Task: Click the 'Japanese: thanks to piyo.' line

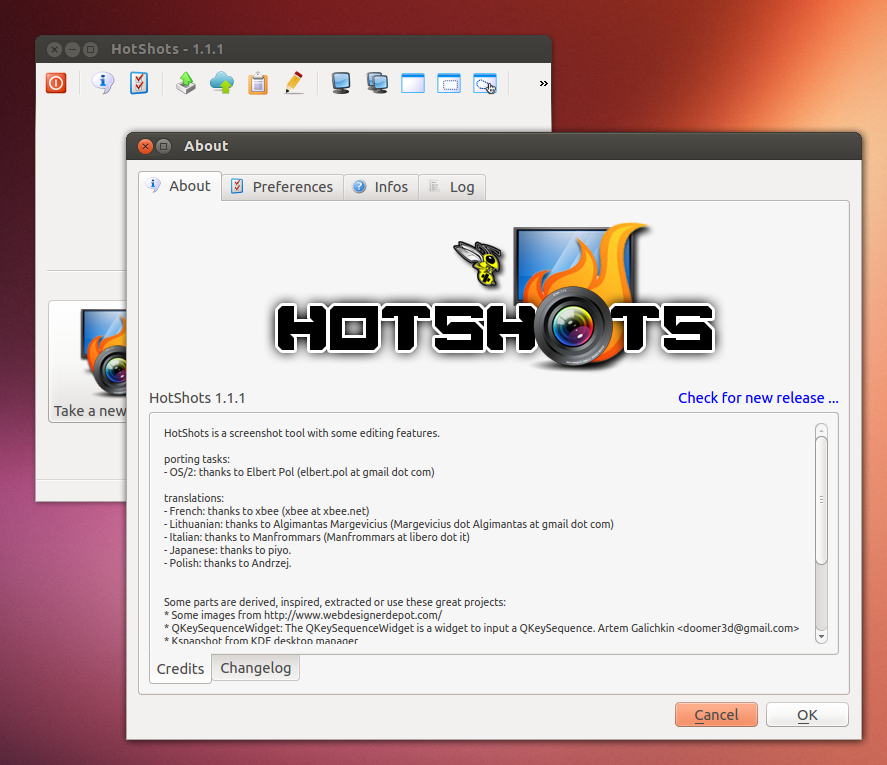Action: (227, 550)
